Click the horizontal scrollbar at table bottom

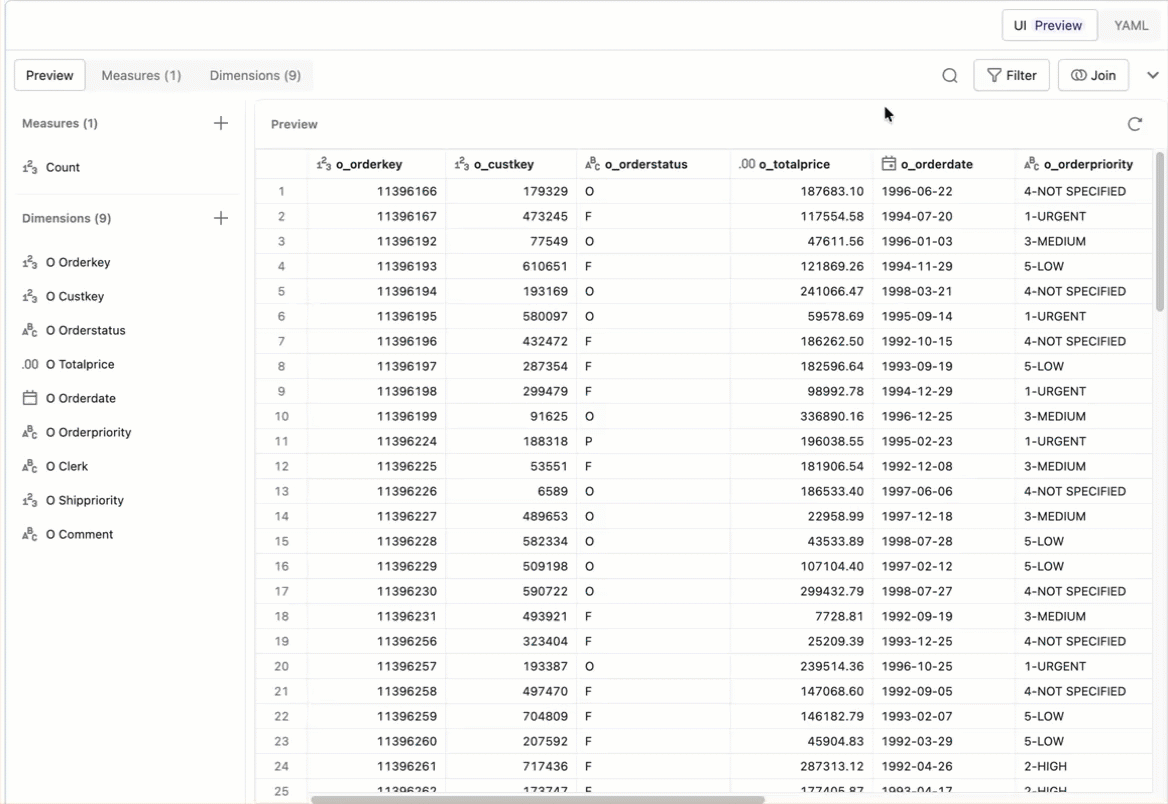(x=537, y=799)
